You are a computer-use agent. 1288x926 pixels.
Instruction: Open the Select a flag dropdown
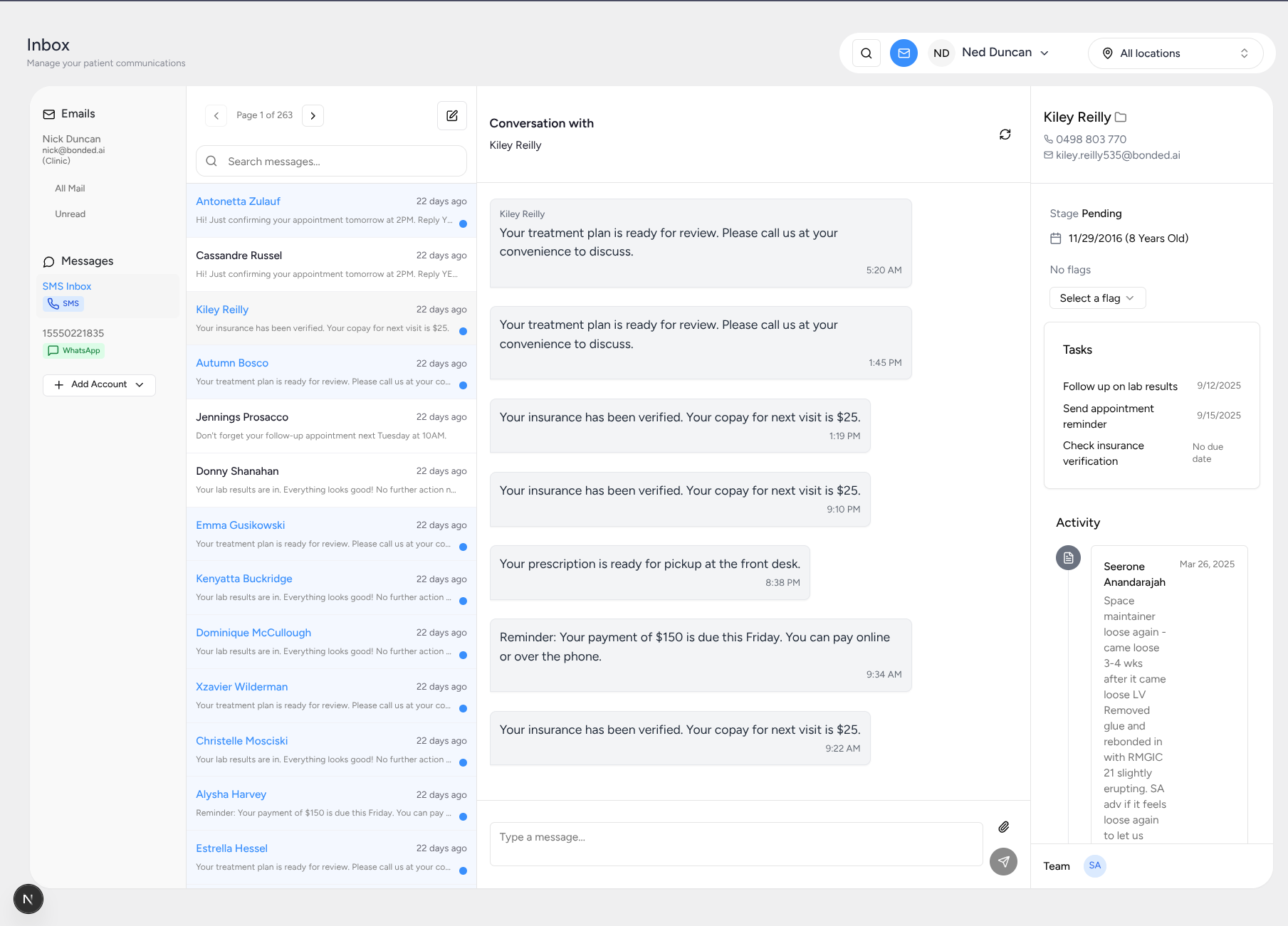point(1096,298)
